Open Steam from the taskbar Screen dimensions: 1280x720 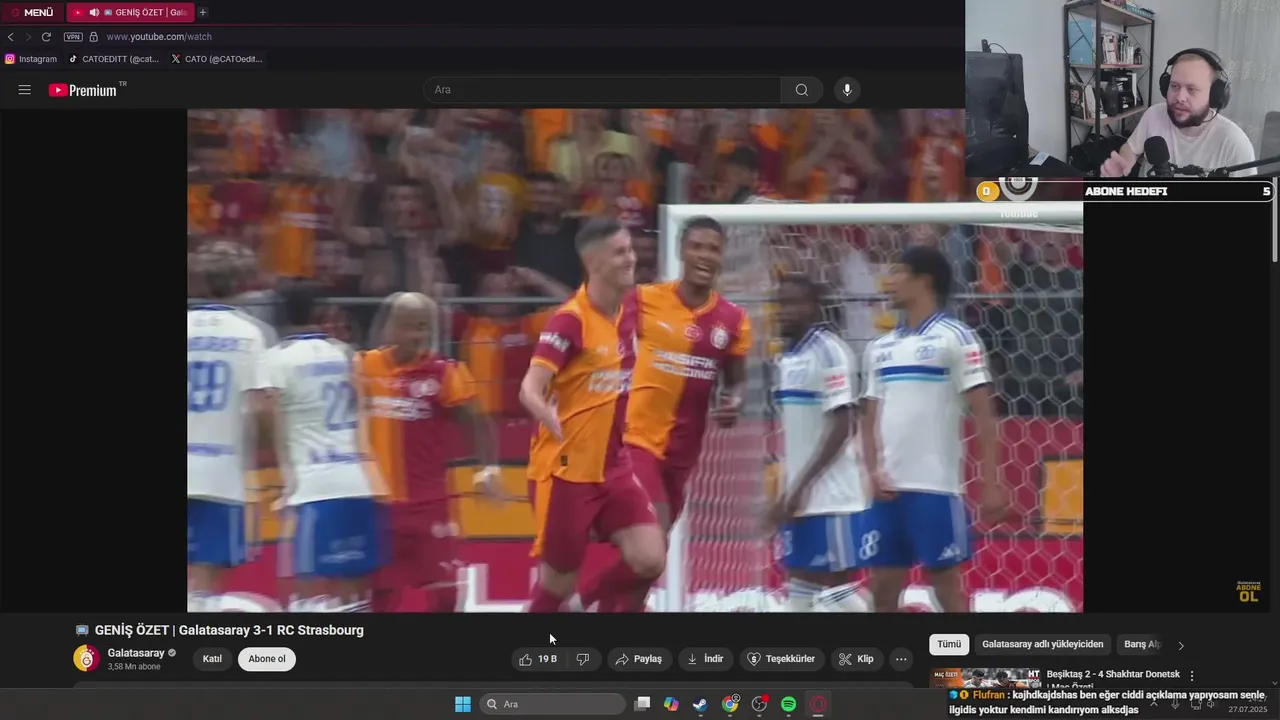click(x=700, y=704)
